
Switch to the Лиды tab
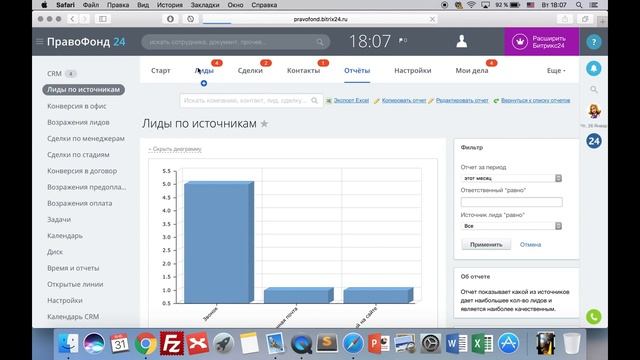(204, 71)
